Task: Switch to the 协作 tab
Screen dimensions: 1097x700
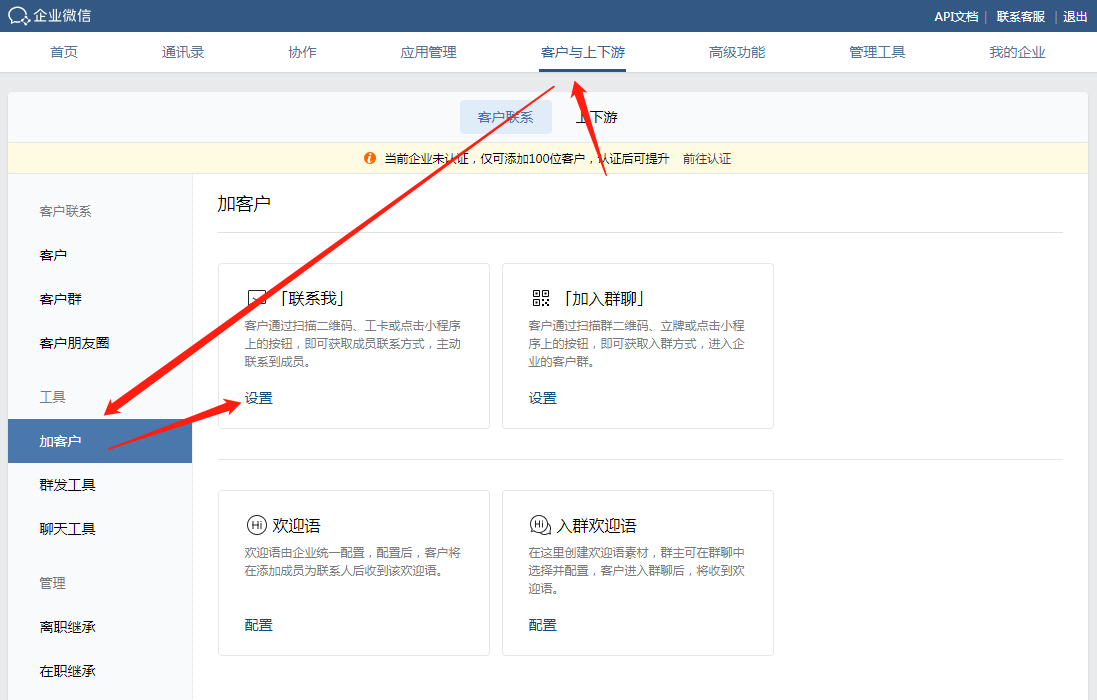Action: (x=302, y=52)
